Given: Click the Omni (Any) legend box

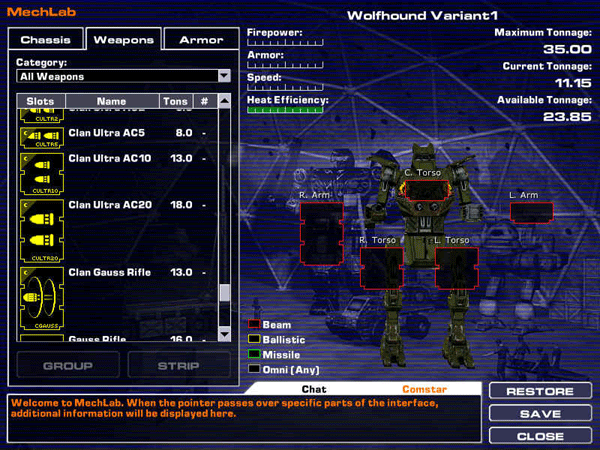Looking at the screenshot, I should (254, 369).
